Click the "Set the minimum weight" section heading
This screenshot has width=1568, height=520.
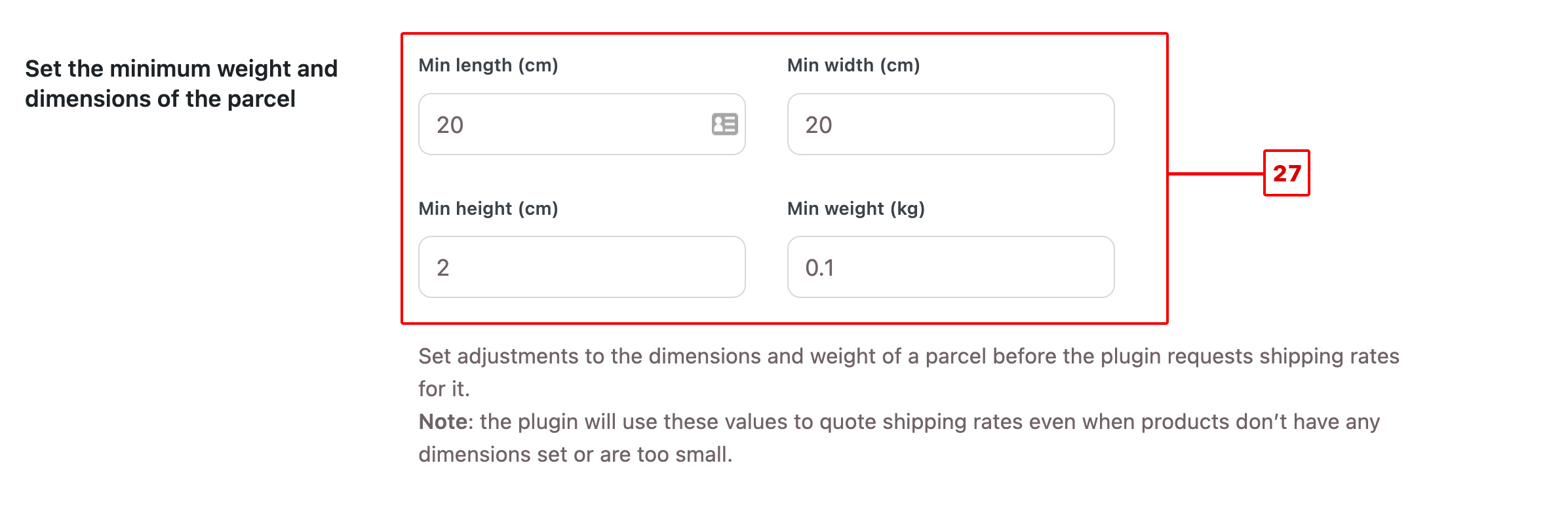[x=181, y=69]
